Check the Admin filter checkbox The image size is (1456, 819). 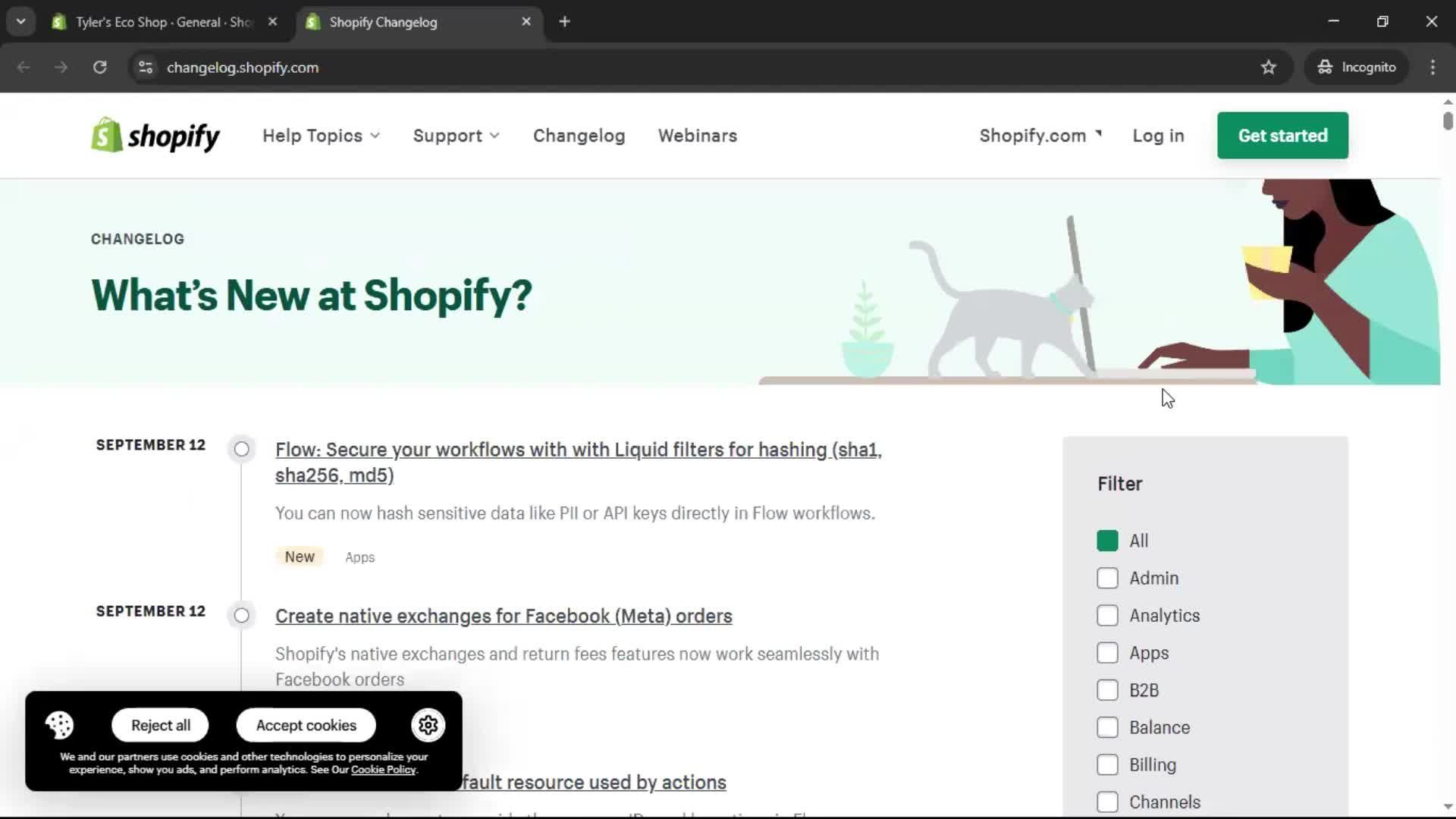tap(1107, 579)
